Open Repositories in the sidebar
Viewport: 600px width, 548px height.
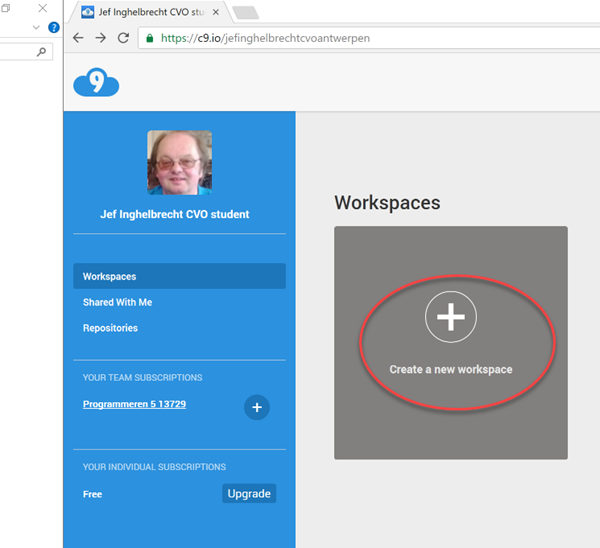point(110,328)
